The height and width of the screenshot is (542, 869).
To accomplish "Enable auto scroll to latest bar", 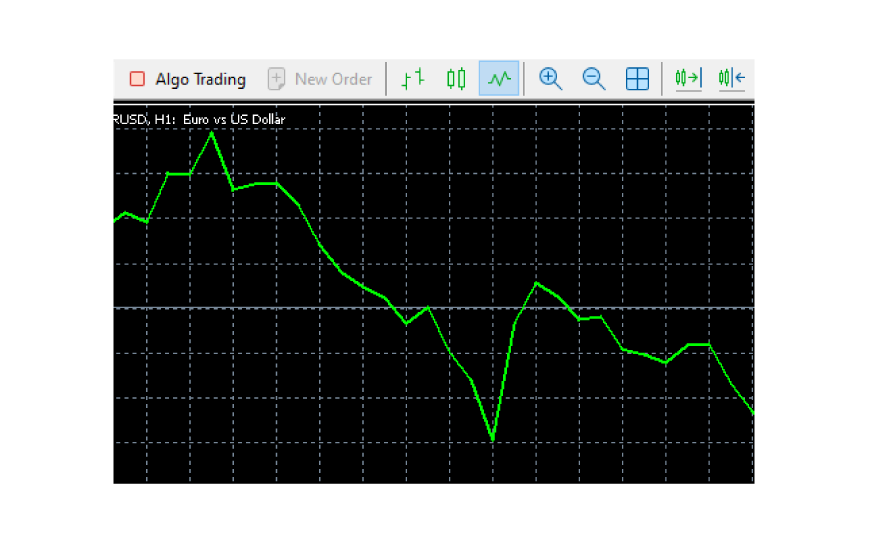I will 688,79.
